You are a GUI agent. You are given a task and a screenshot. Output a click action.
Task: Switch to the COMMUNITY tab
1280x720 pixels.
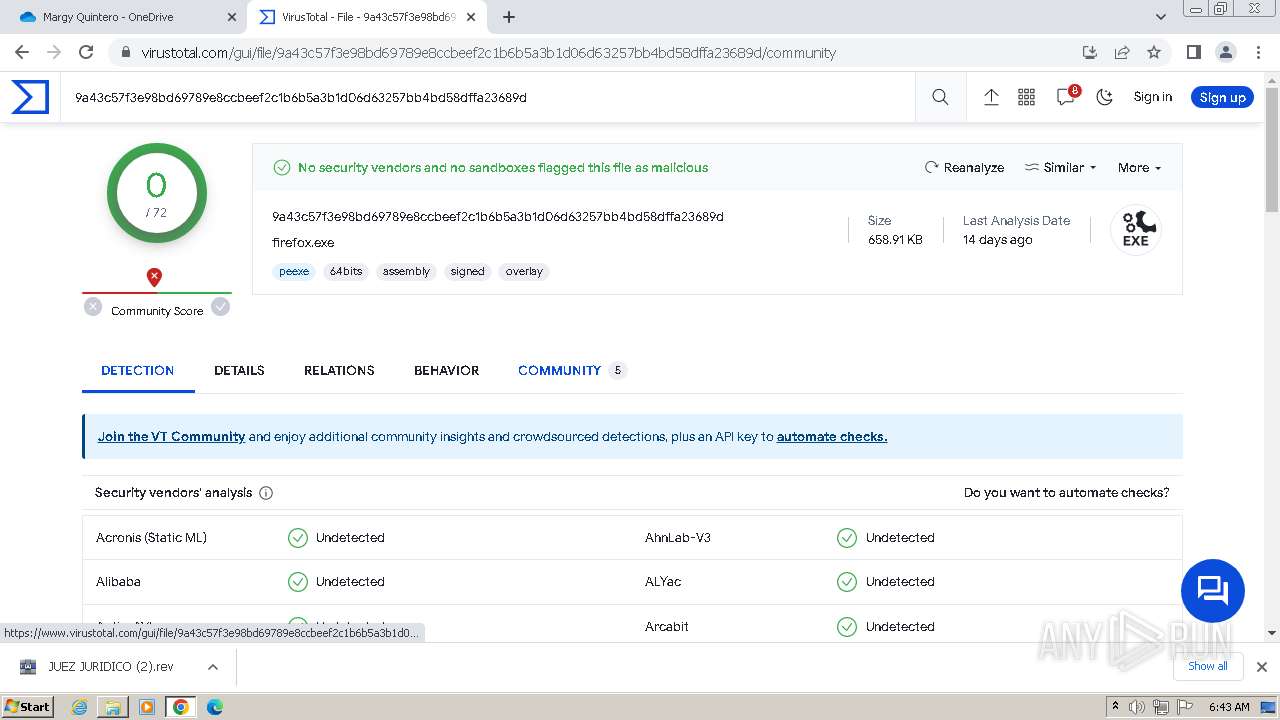[x=571, y=370]
